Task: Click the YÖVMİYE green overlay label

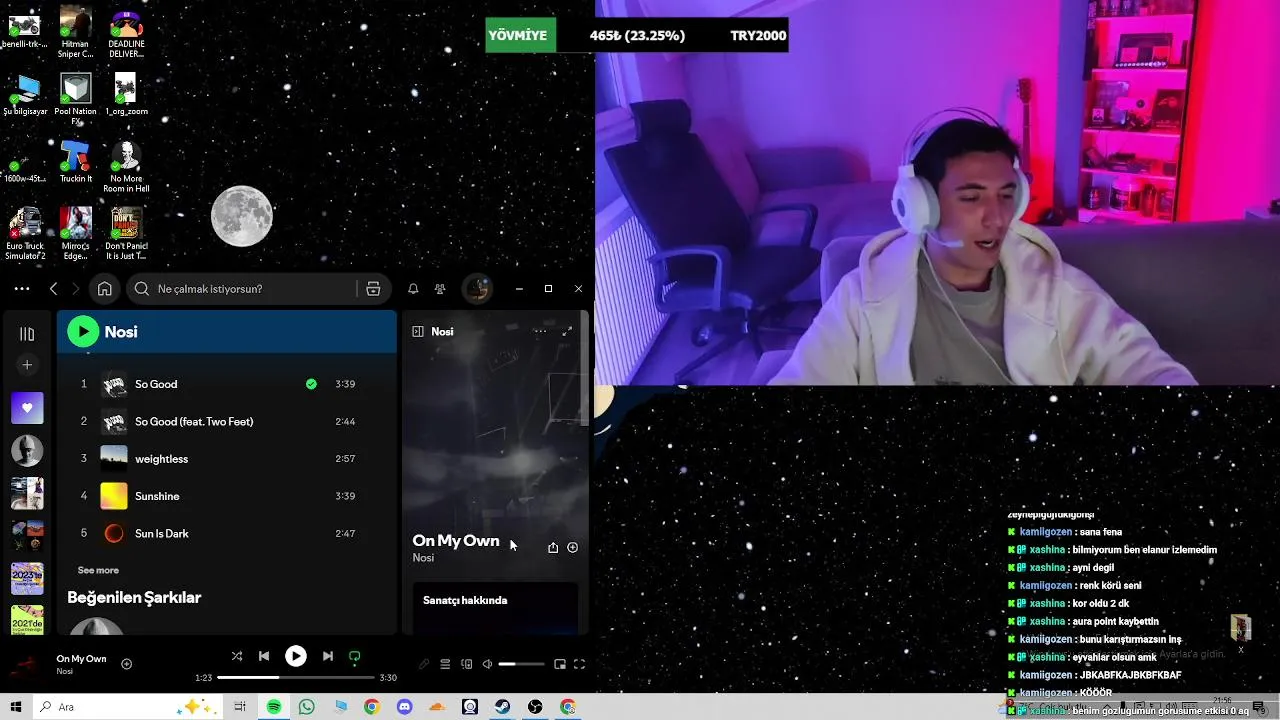Action: 518,35
